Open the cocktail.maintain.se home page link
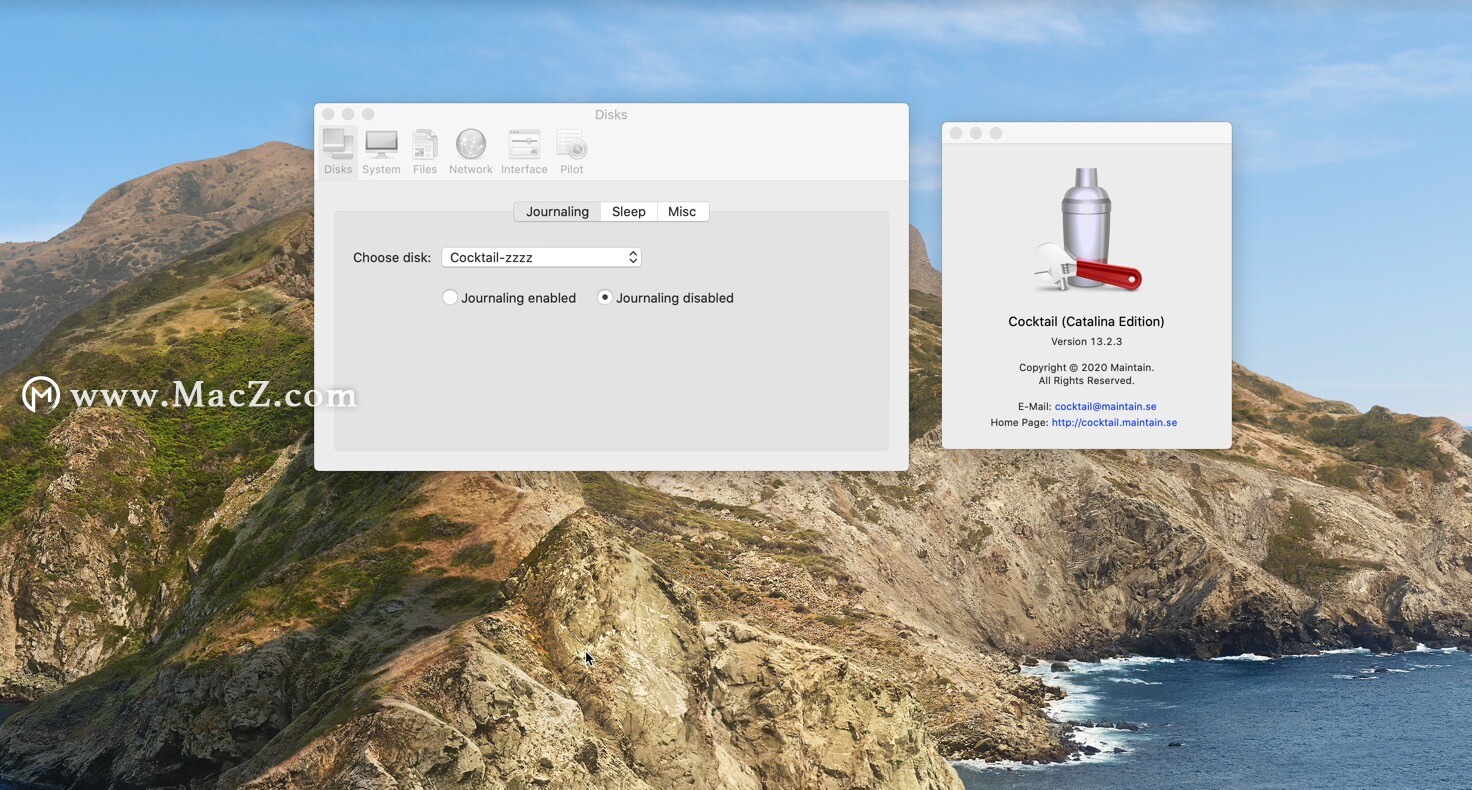This screenshot has width=1472, height=790. pos(1114,423)
